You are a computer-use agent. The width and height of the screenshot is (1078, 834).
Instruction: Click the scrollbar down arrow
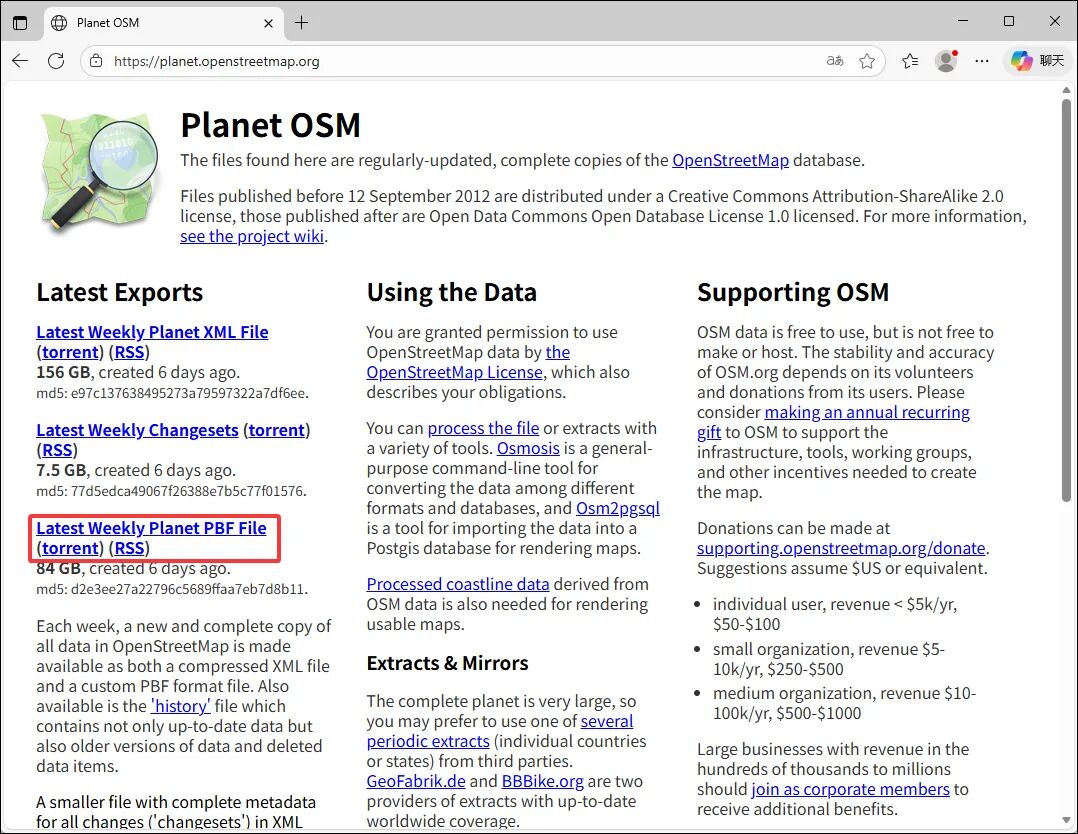(x=1066, y=821)
